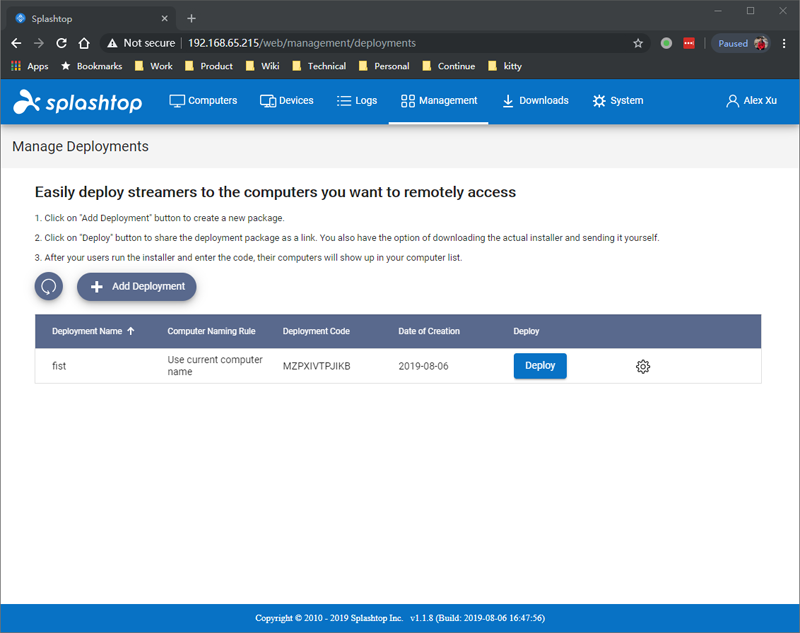Click the browser forward arrow
This screenshot has width=800, height=633.
39,43
